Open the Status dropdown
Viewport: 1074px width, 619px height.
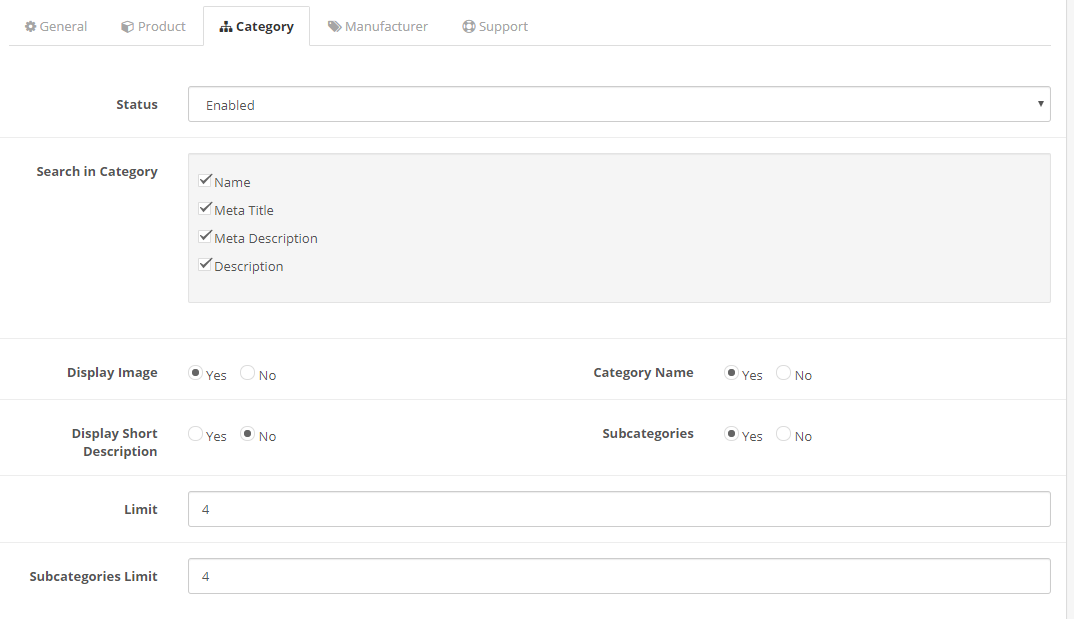tap(618, 104)
